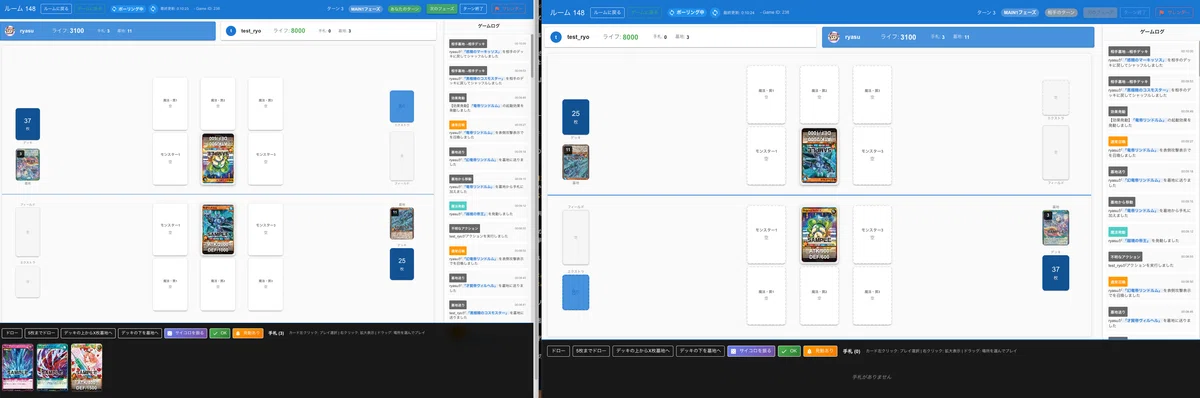
Task: Select the first hand card thumbnail
Action: pyautogui.click(x=18, y=367)
